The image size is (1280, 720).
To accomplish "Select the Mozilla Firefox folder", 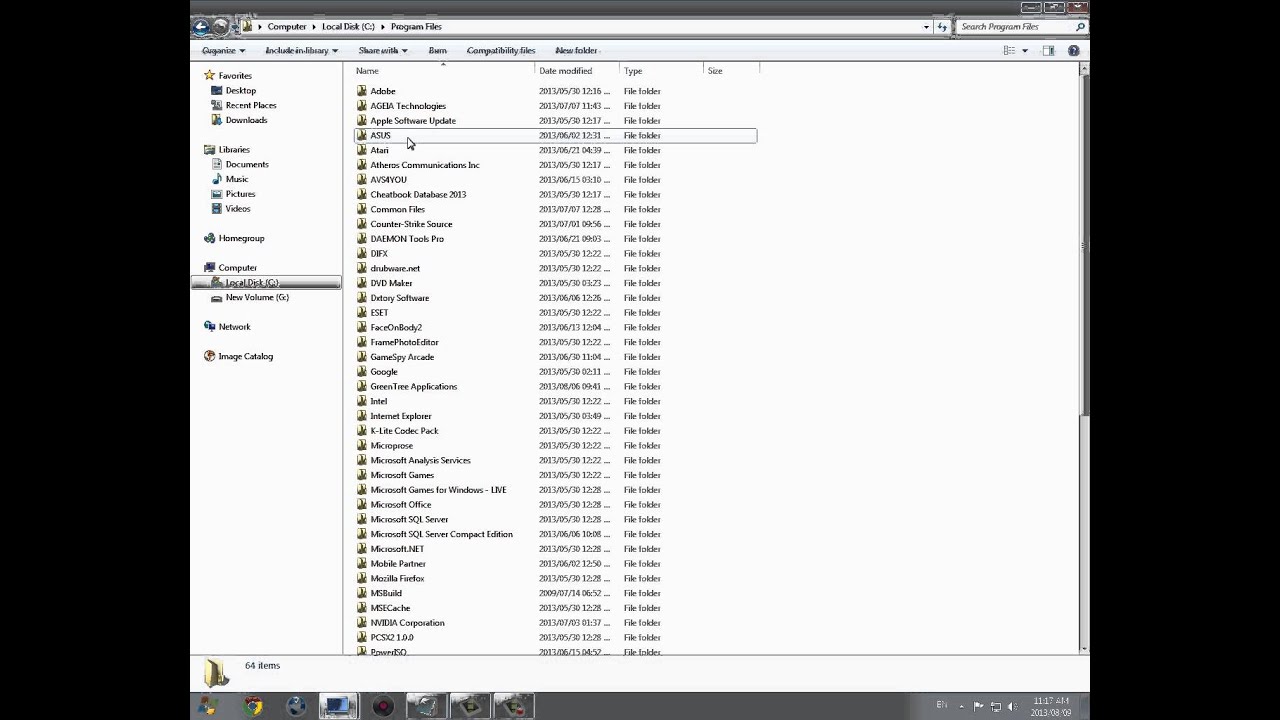I will point(397,578).
